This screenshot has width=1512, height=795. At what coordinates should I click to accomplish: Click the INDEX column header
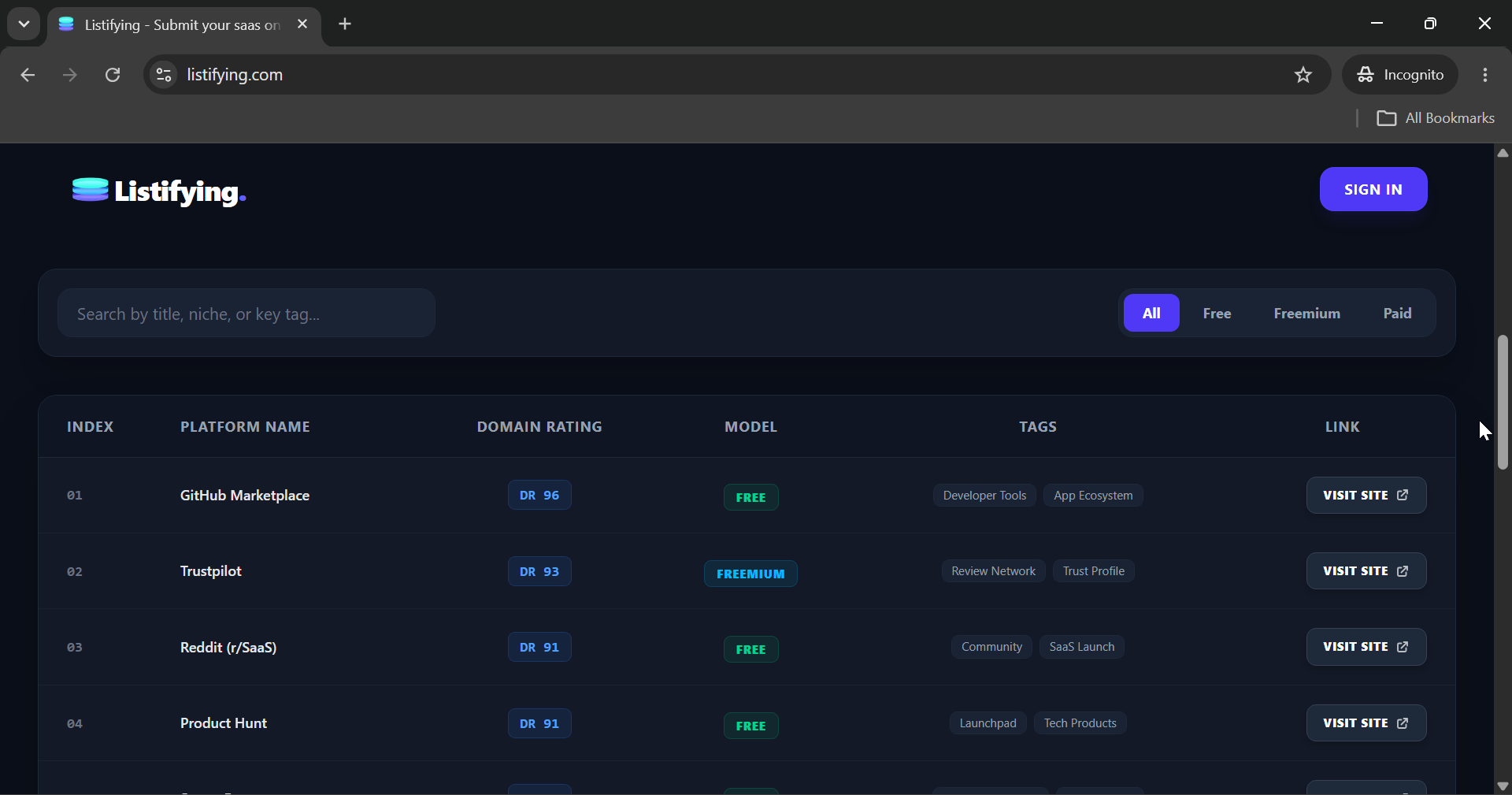90,427
